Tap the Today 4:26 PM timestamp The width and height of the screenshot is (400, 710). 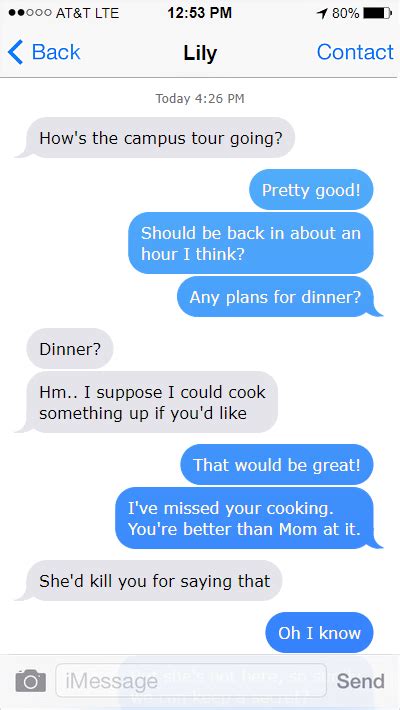point(200,98)
